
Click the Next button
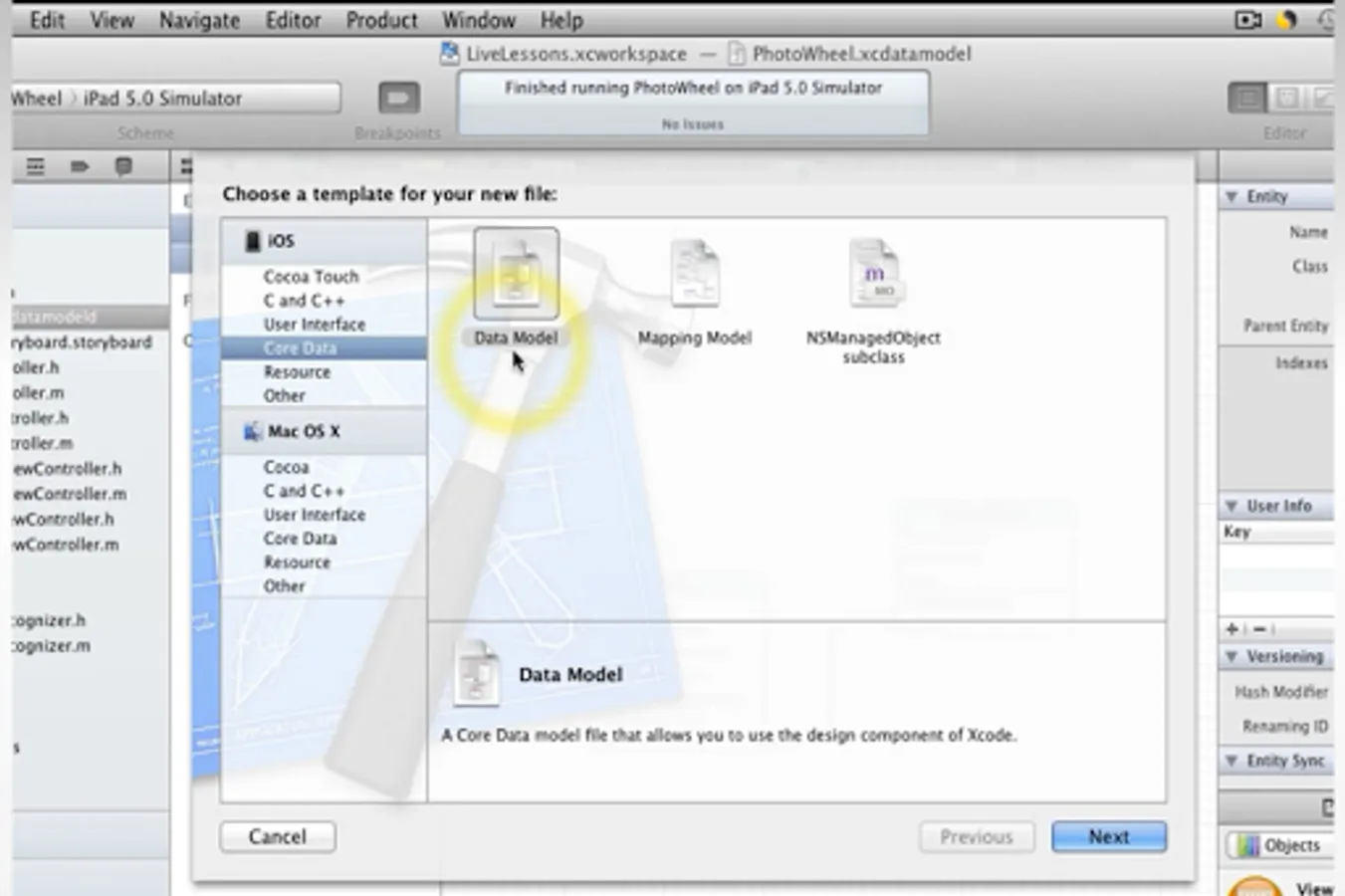point(1108,836)
